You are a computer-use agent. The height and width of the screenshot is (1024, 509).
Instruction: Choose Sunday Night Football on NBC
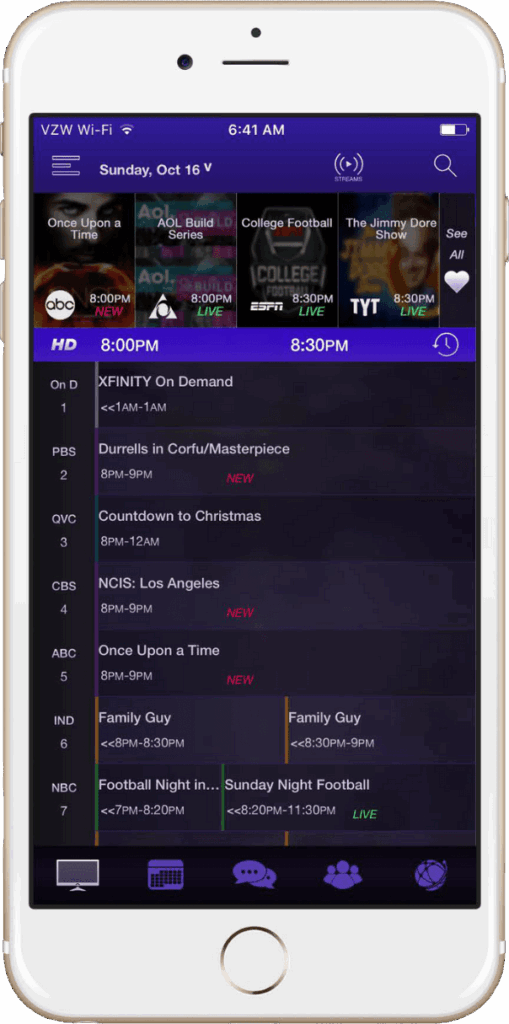pos(349,797)
